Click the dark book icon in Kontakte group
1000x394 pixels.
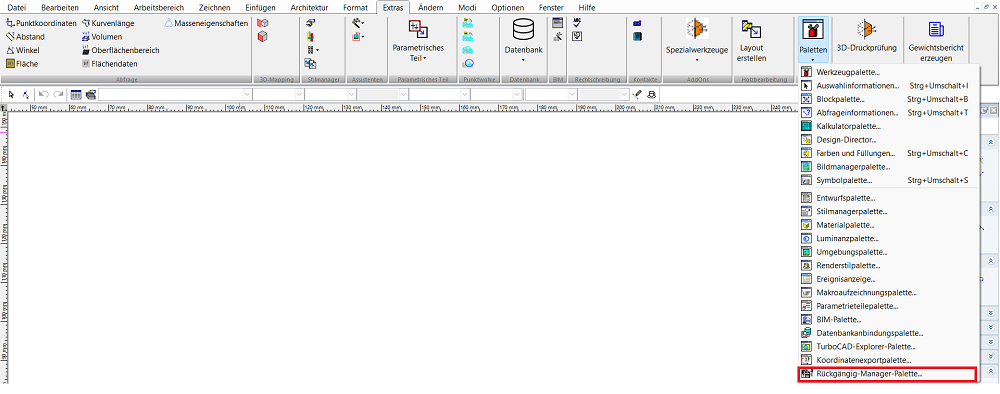[x=637, y=36]
